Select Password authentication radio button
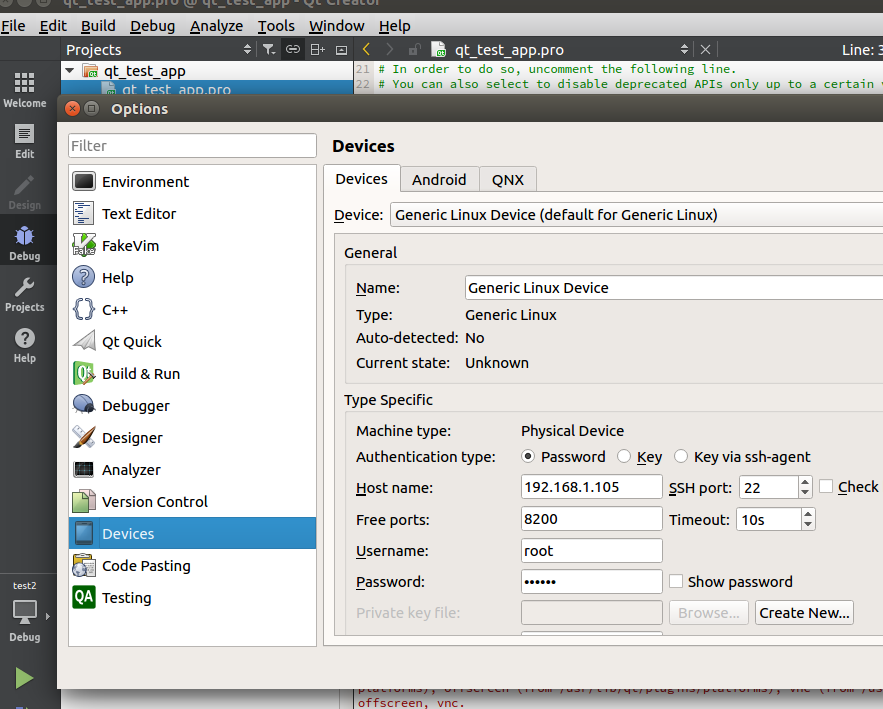883x709 pixels. tap(528, 457)
